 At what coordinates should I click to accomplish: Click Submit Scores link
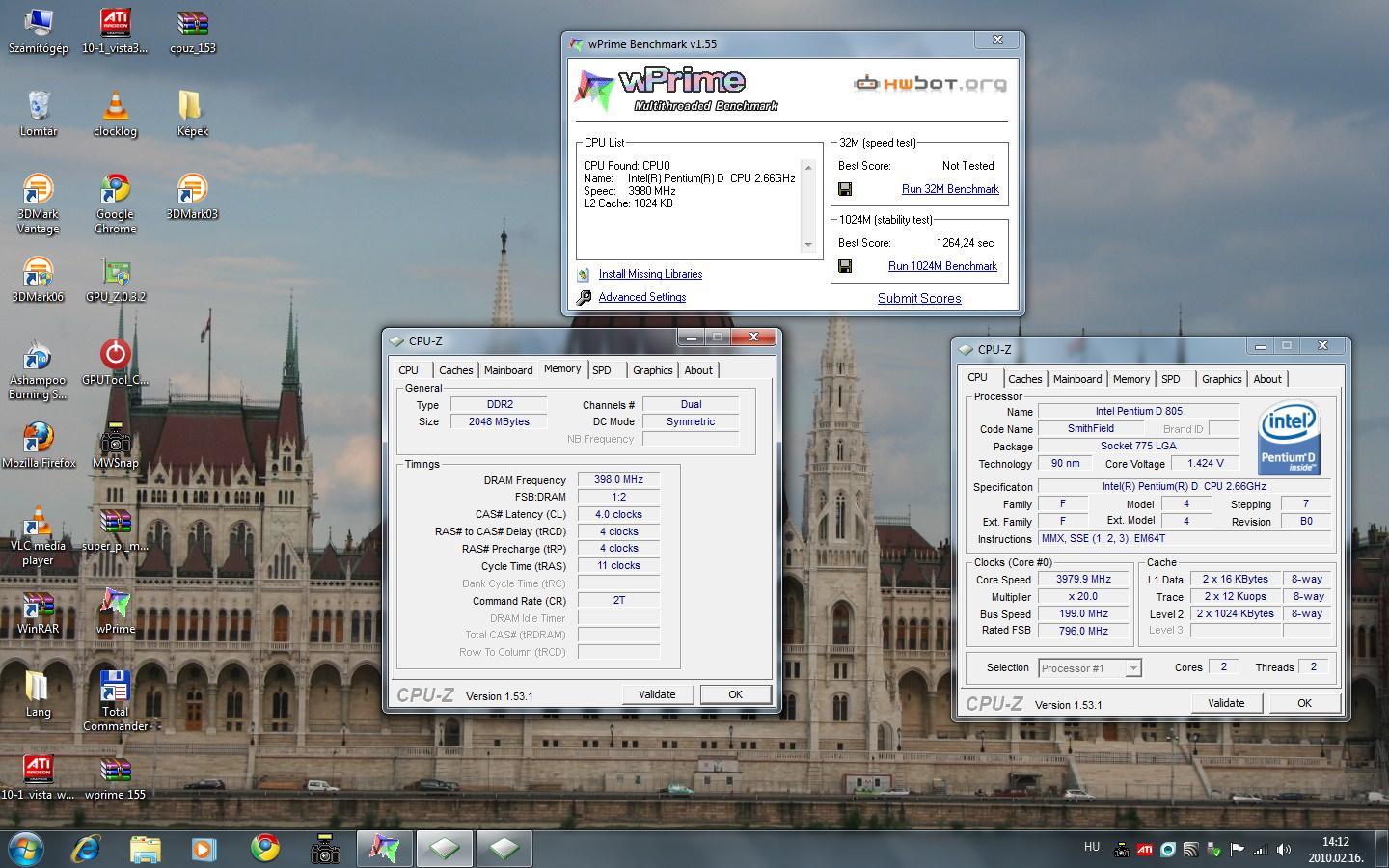pyautogui.click(x=919, y=298)
